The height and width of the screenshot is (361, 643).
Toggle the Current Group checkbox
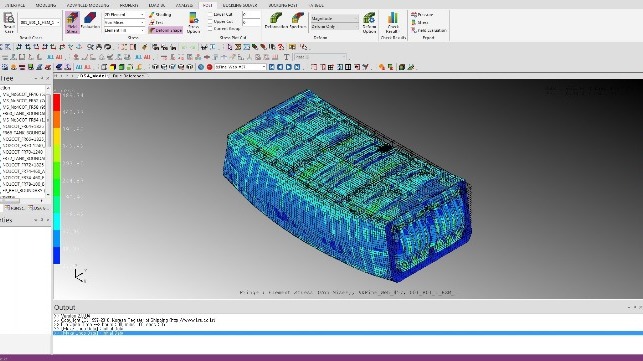pyautogui.click(x=210, y=29)
